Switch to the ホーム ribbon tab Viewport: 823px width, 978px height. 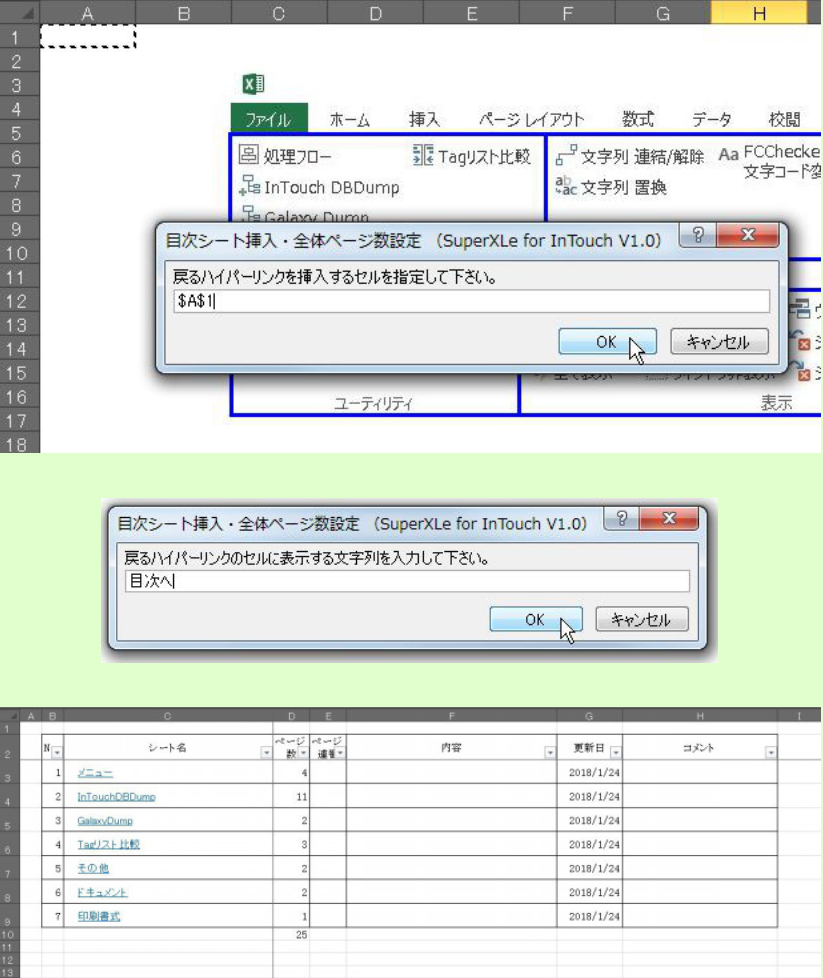[x=349, y=119]
